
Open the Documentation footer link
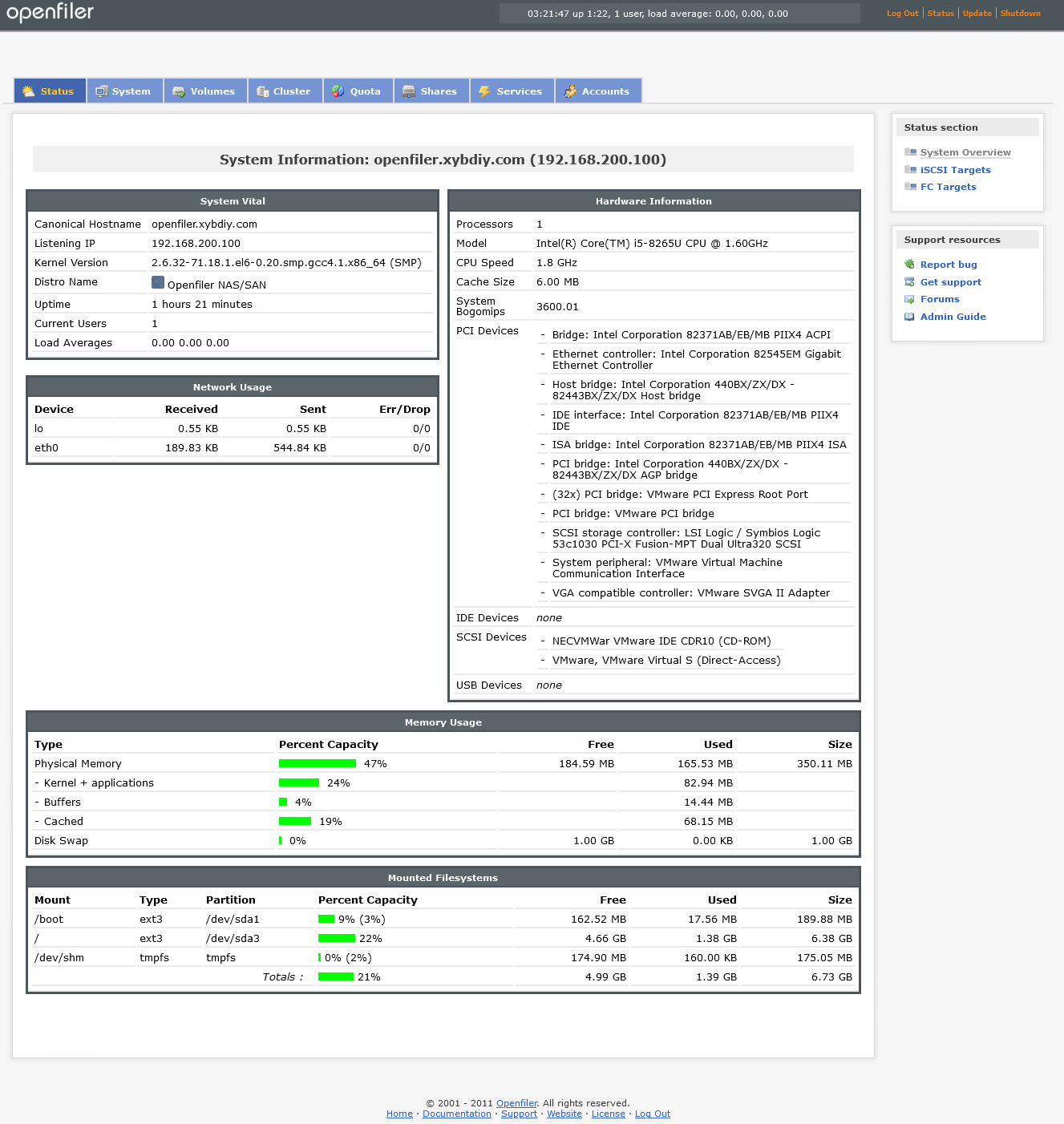[x=457, y=1114]
